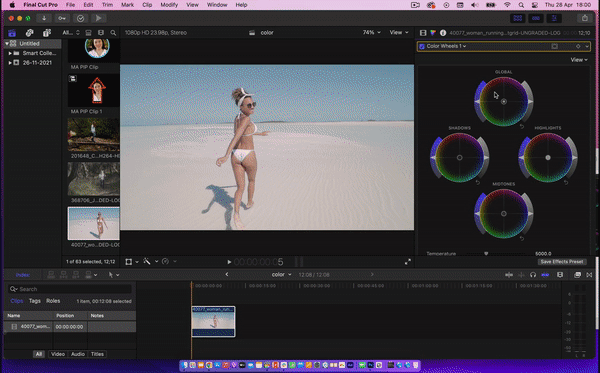This screenshot has width=600, height=373.
Task: Toggle the Color Wheels 1 checkbox
Action: click(x=422, y=46)
